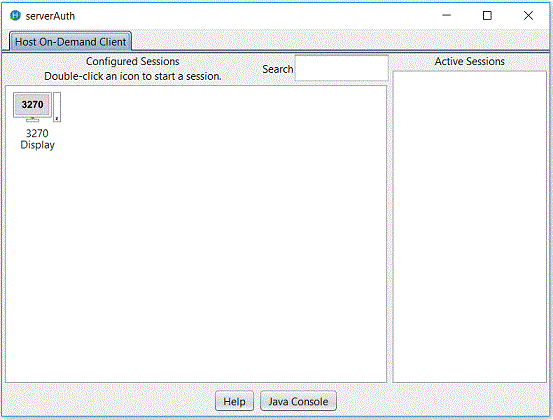Open the Java Console

298,401
